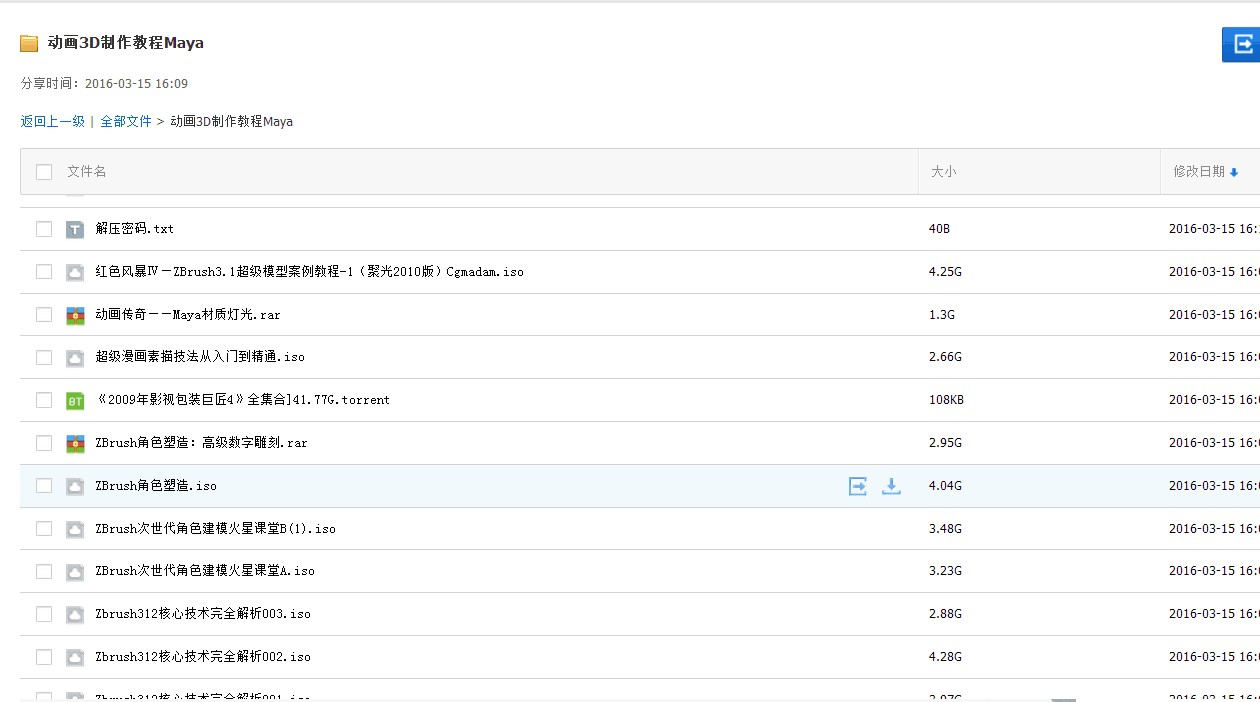Click the text file icon for 解压密码.txt
This screenshot has height=702, width=1260.
[75, 229]
